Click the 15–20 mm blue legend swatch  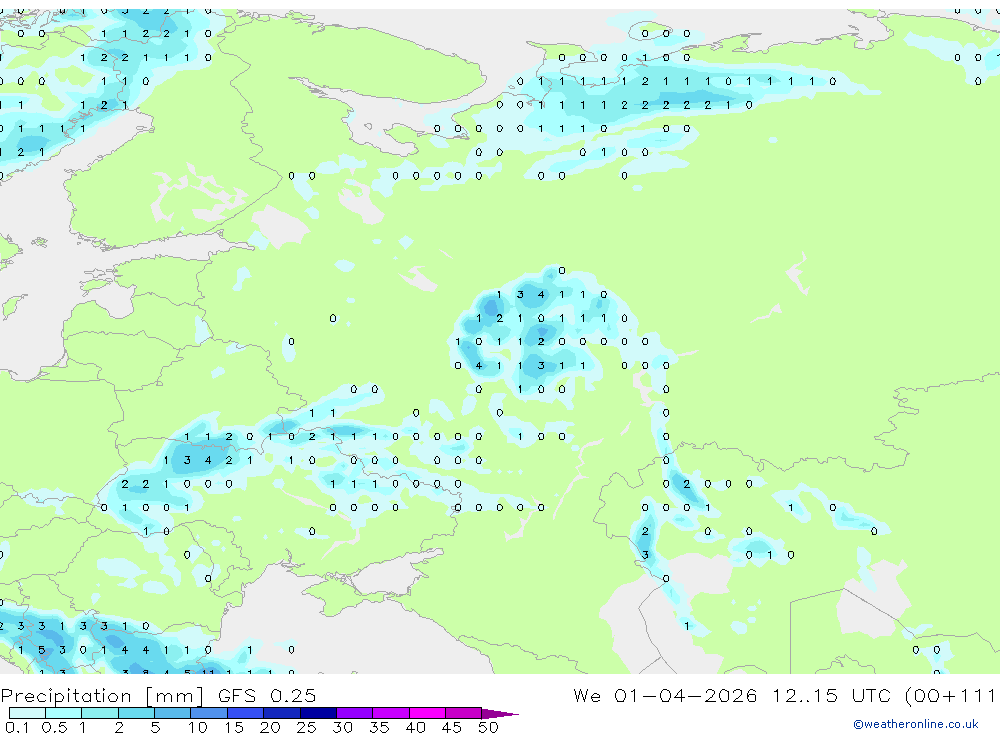(x=246, y=713)
